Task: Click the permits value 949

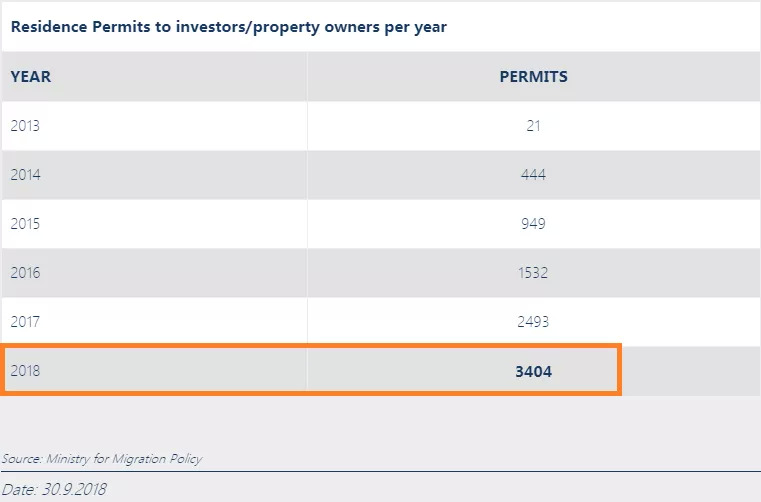Action: (x=533, y=223)
